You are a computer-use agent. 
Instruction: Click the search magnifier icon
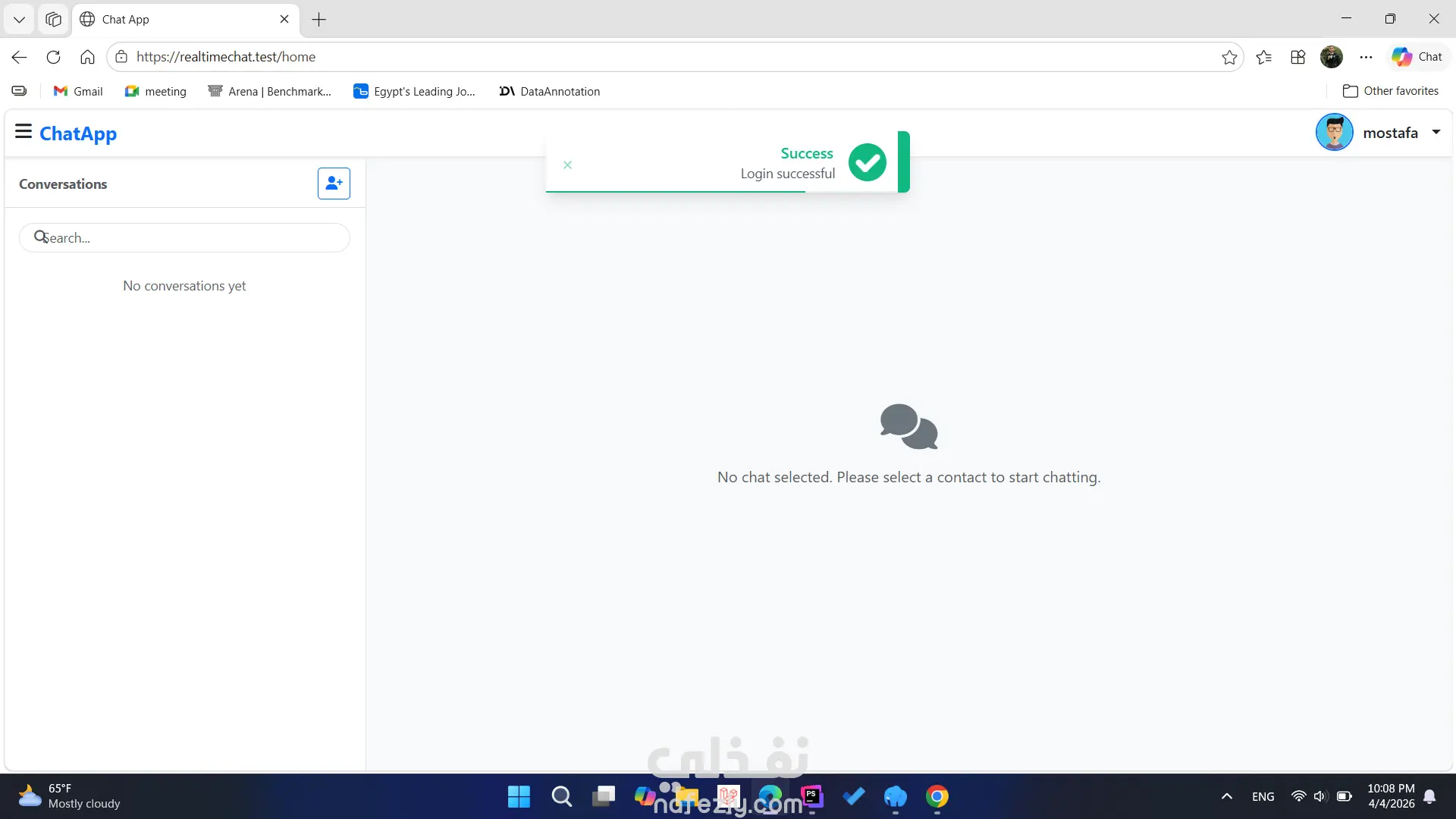tap(40, 237)
